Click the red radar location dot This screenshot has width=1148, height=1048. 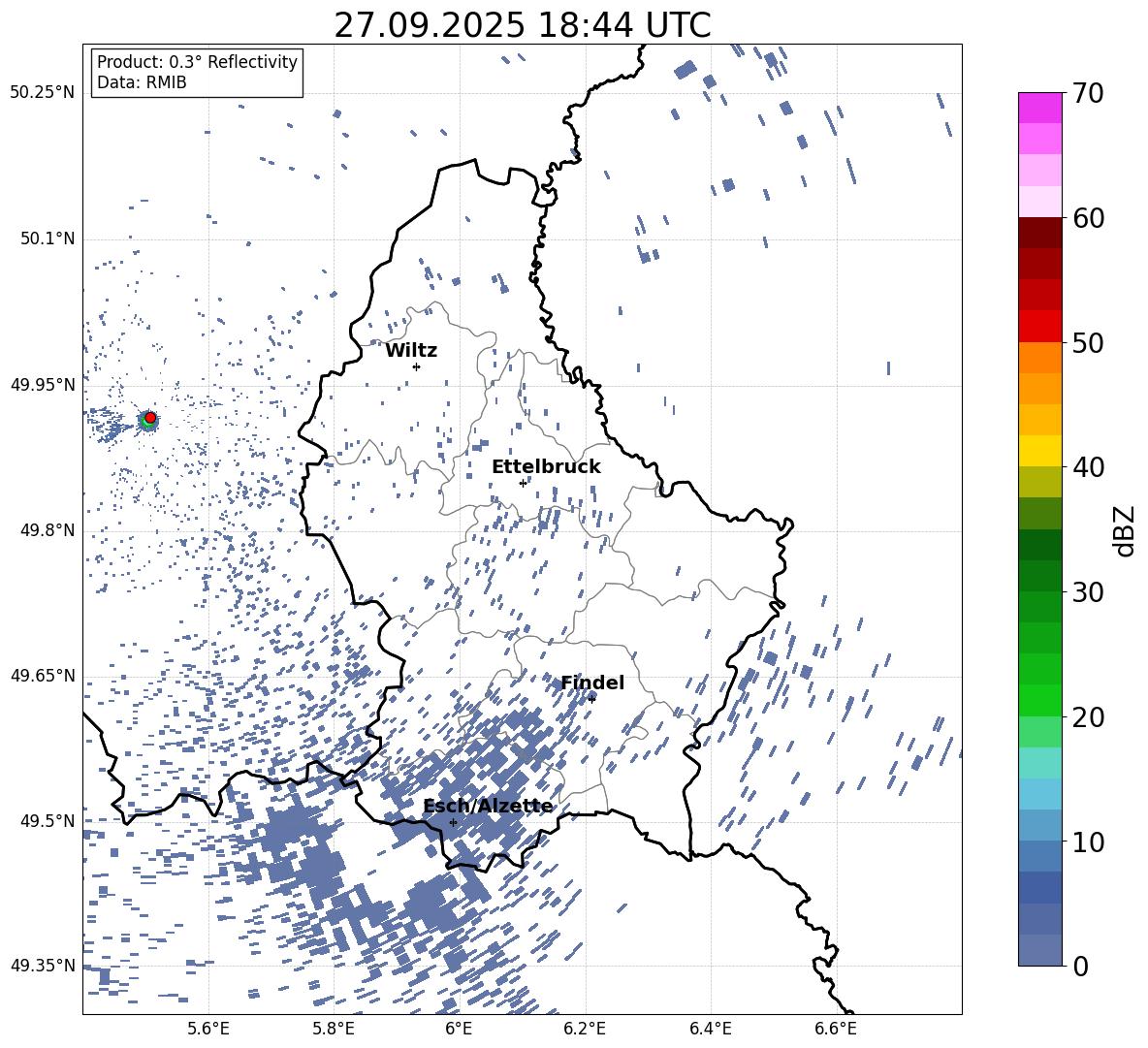150,417
